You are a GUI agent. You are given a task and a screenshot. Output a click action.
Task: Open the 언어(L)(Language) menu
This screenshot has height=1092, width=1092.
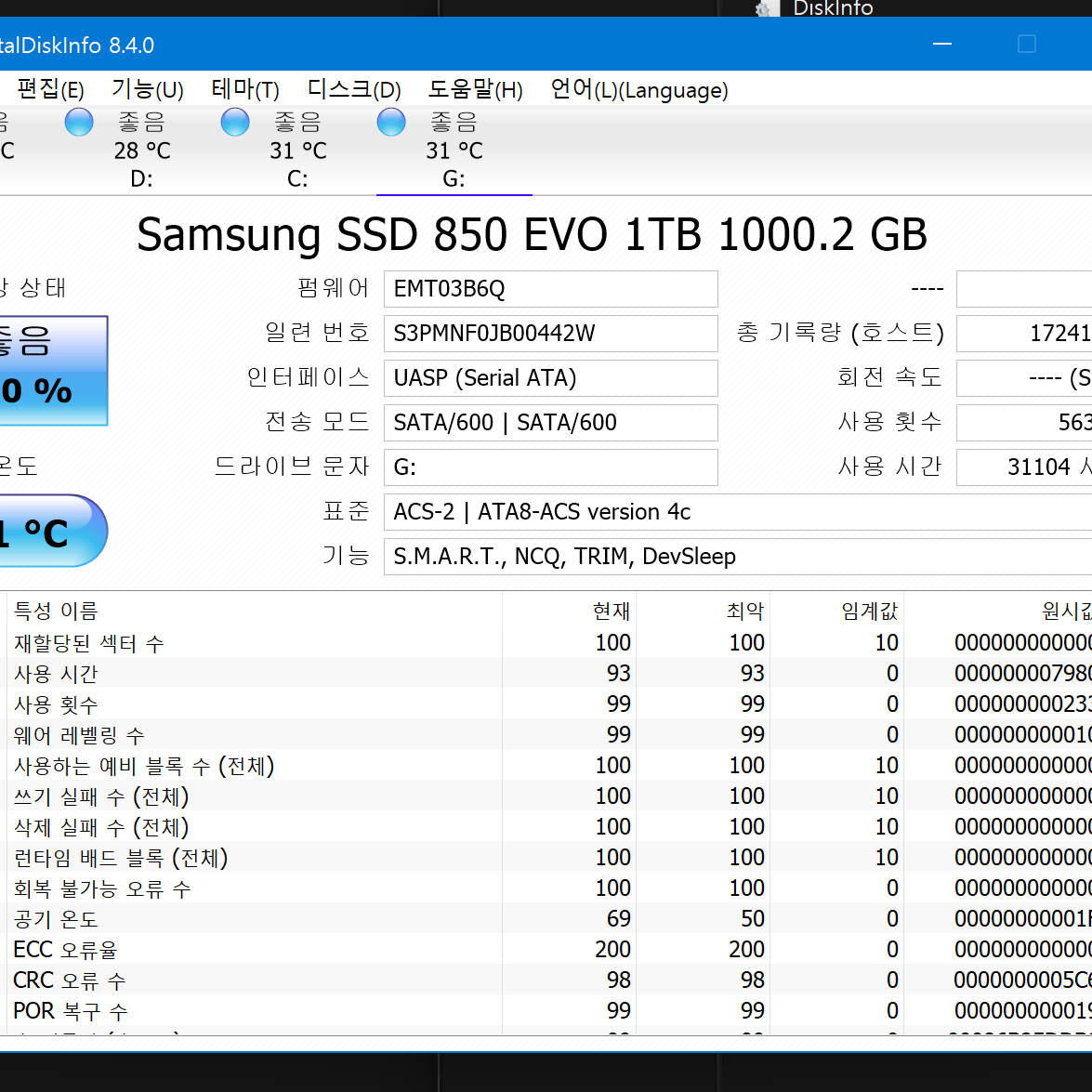(639, 90)
